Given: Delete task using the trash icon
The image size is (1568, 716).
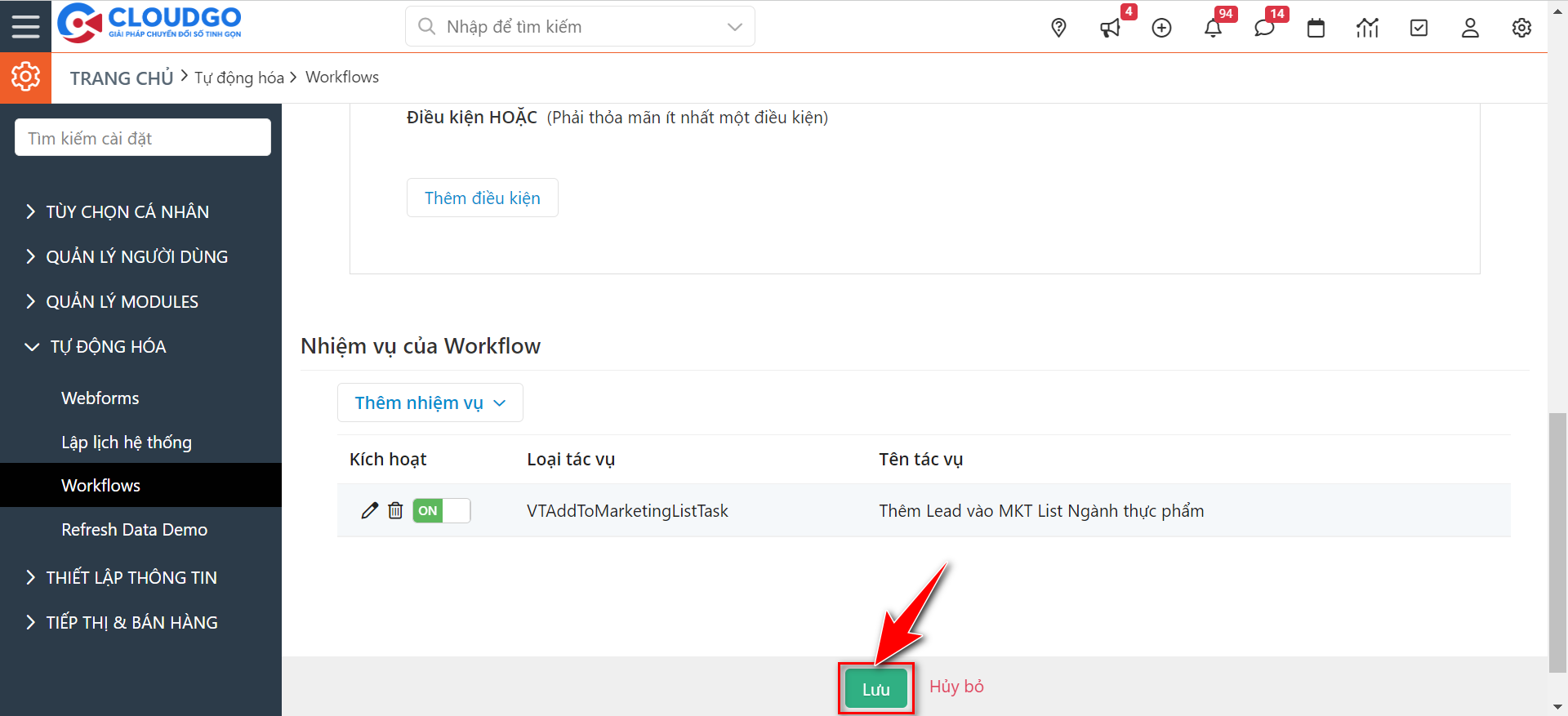Looking at the screenshot, I should [x=395, y=511].
